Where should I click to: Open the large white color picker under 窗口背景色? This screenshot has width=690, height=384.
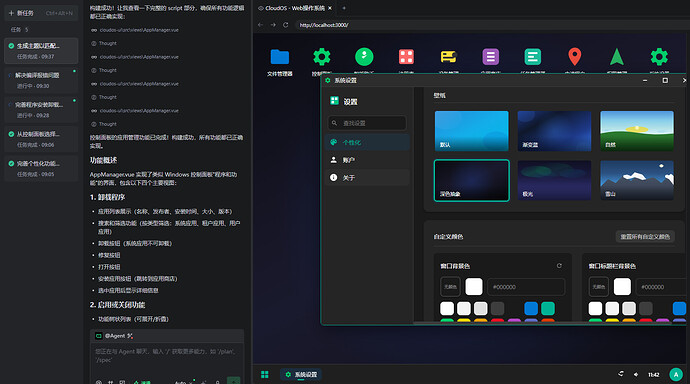(473, 287)
